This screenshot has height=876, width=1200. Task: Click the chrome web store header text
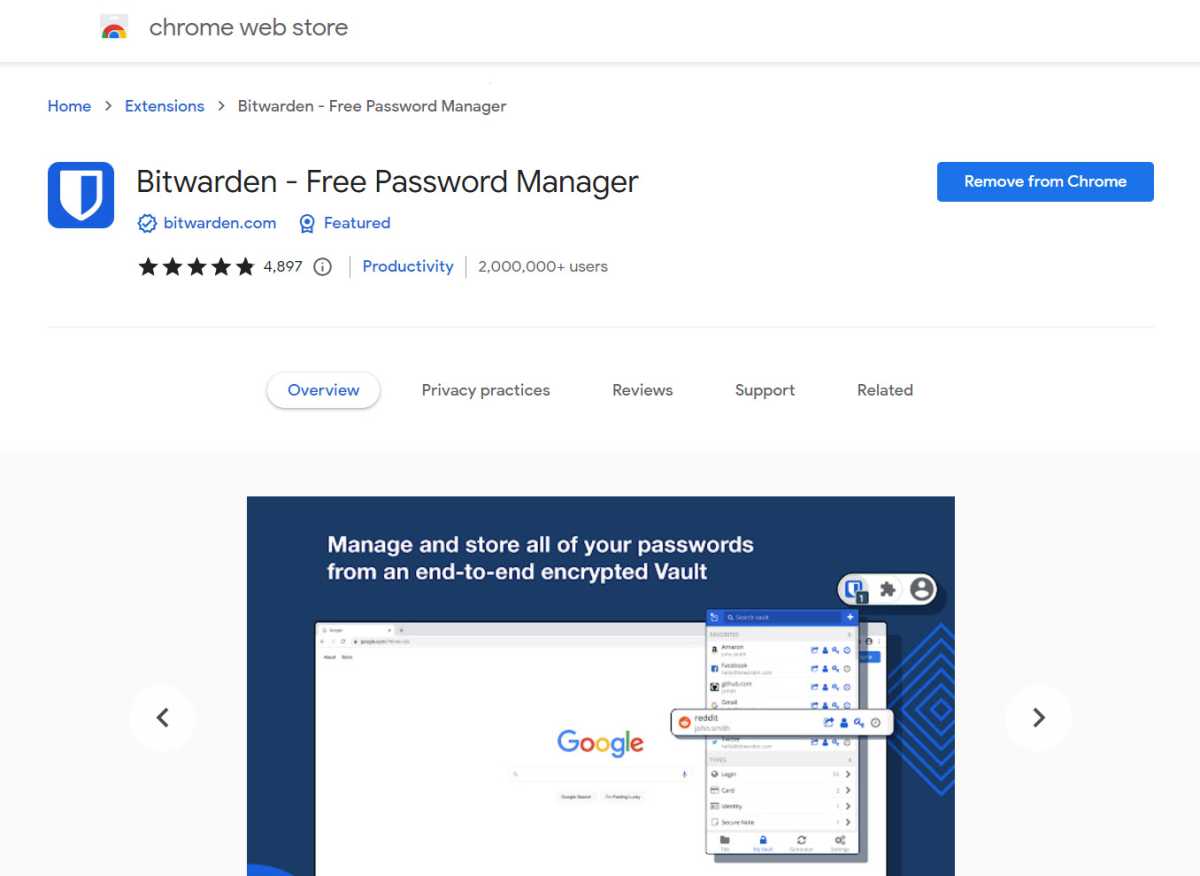coord(249,28)
